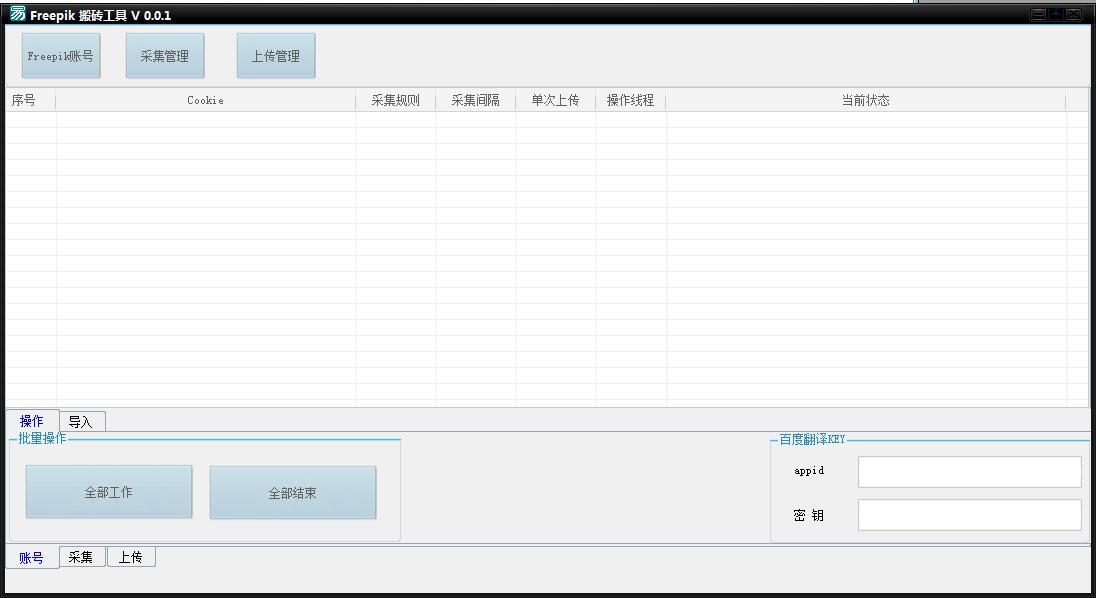Switch to the 导入 tab
Image resolution: width=1096 pixels, height=598 pixels.
[80, 421]
